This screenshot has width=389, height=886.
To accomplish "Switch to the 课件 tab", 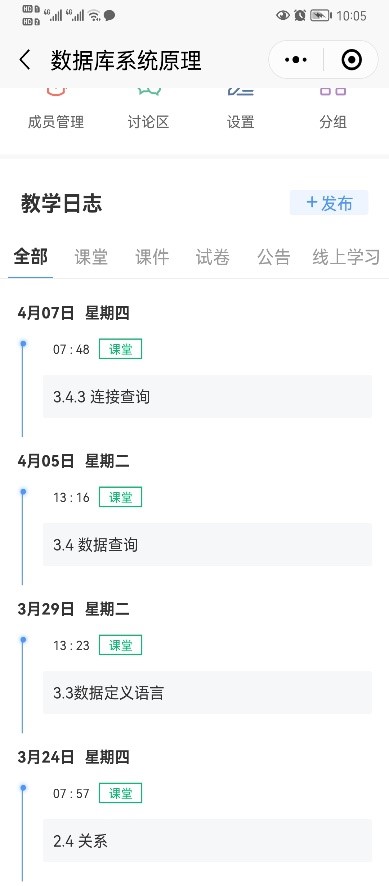I will 152,257.
